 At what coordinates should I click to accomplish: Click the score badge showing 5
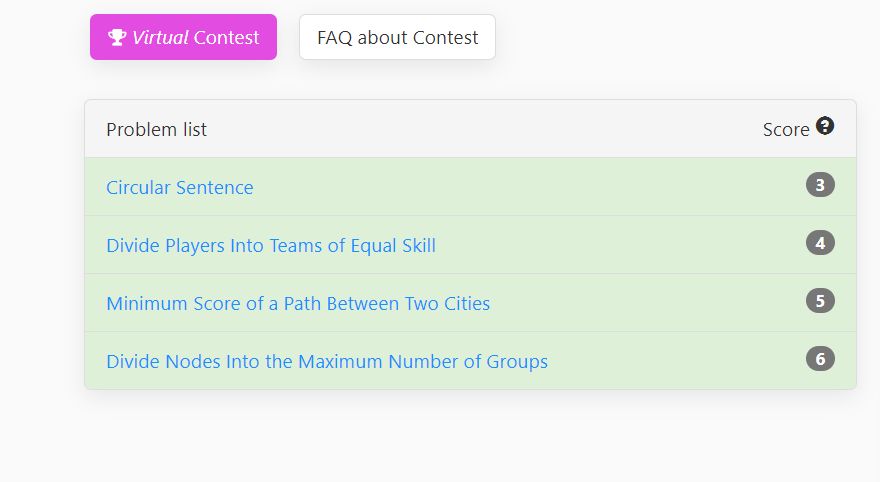[820, 301]
